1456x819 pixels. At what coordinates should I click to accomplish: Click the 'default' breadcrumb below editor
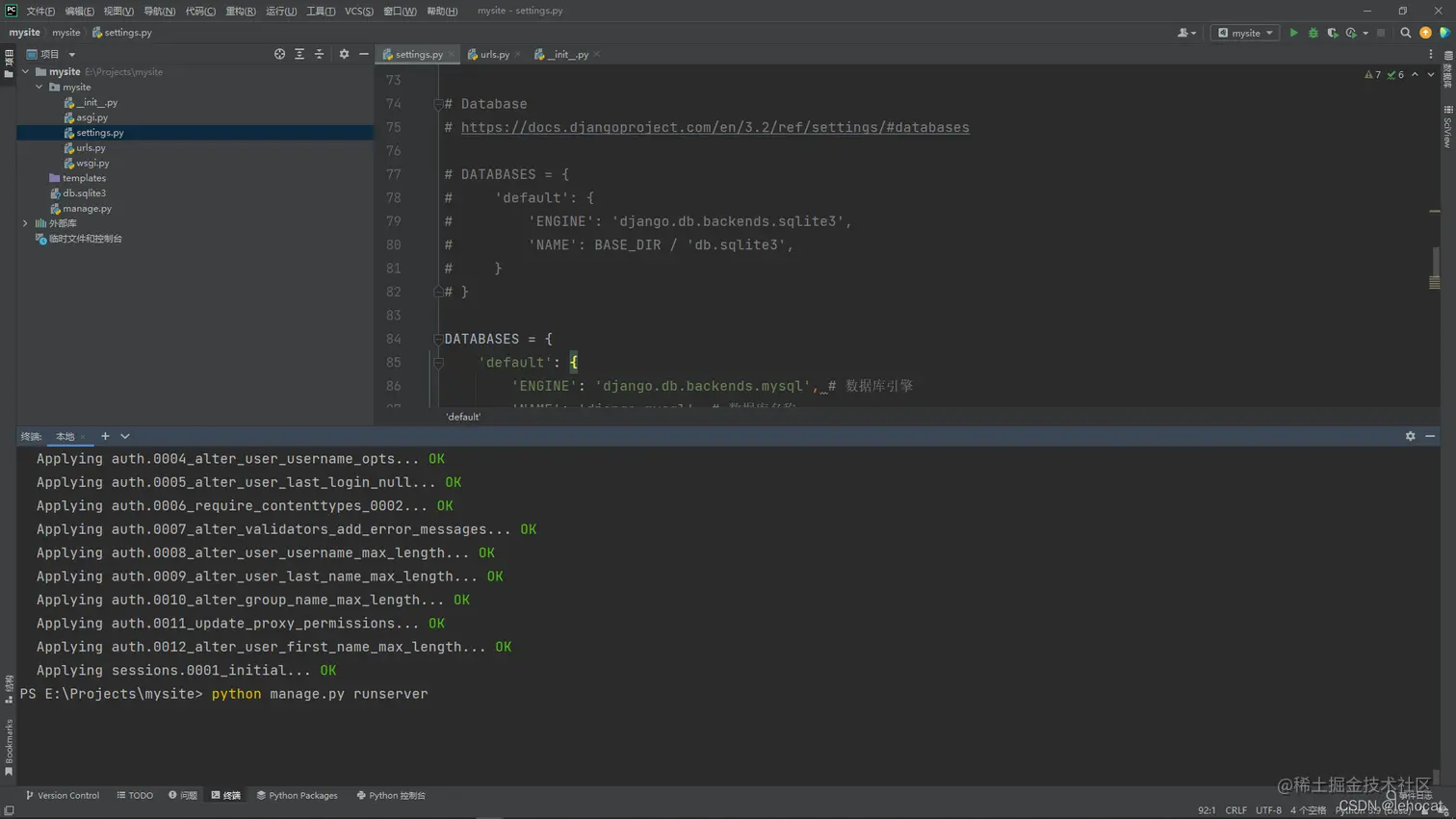pos(463,417)
